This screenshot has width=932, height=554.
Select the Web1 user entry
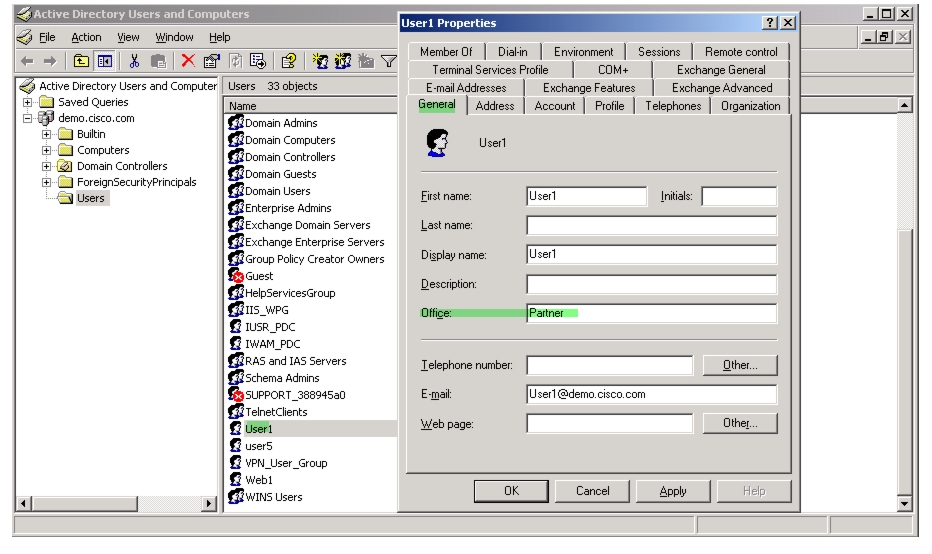coord(259,480)
